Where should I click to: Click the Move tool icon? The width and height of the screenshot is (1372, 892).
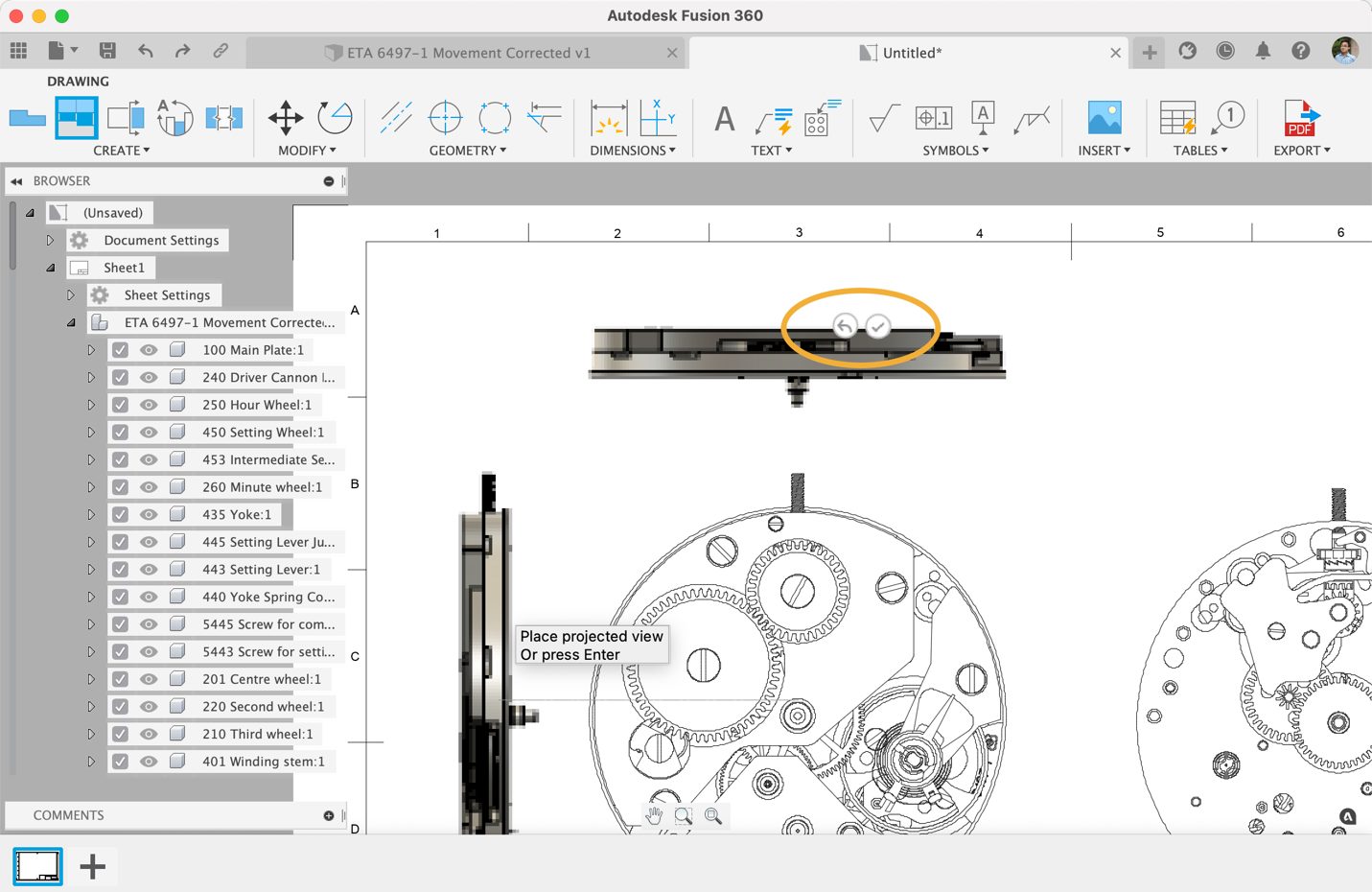point(286,118)
